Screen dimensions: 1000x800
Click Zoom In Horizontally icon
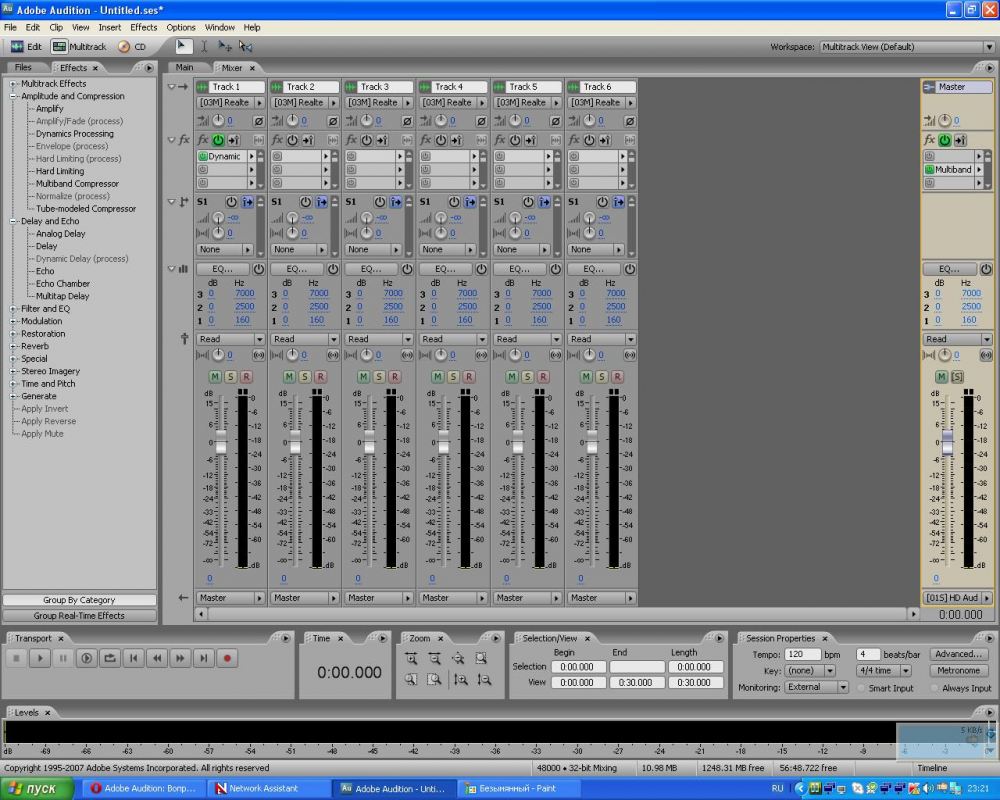(x=411, y=658)
